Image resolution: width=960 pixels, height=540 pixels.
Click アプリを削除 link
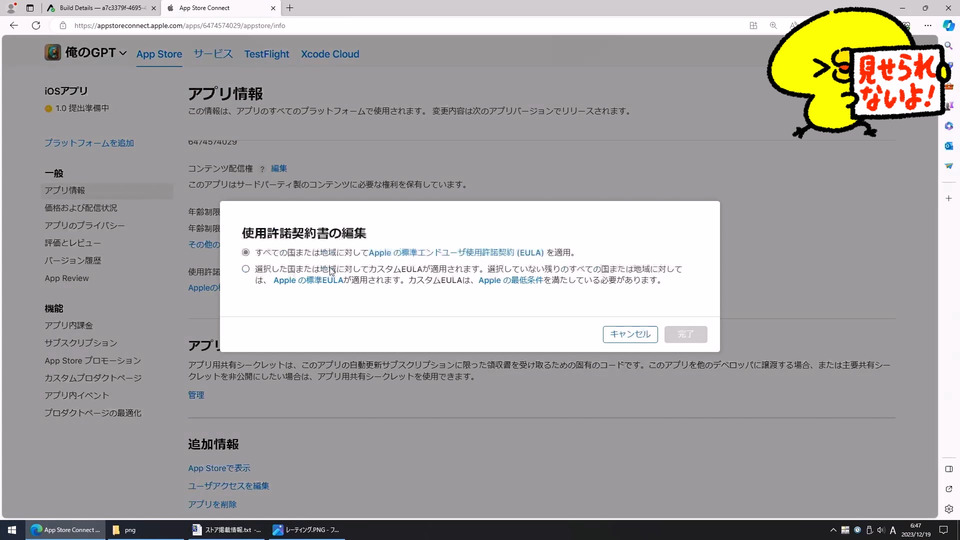coord(212,504)
